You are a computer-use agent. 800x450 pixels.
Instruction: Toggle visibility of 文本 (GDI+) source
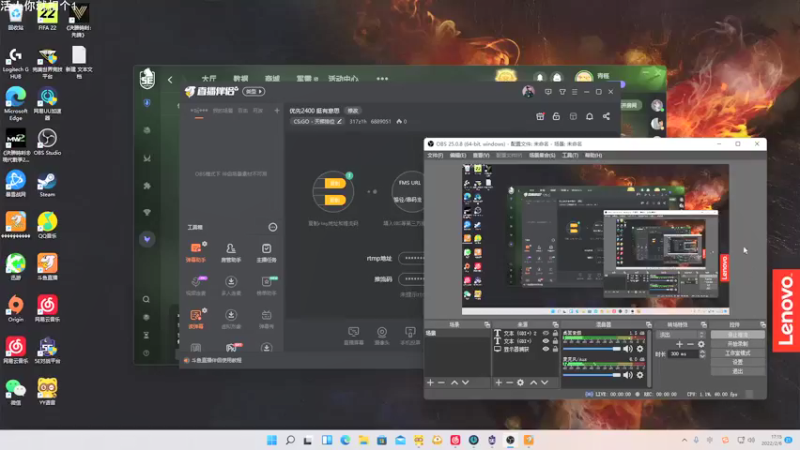(545, 341)
